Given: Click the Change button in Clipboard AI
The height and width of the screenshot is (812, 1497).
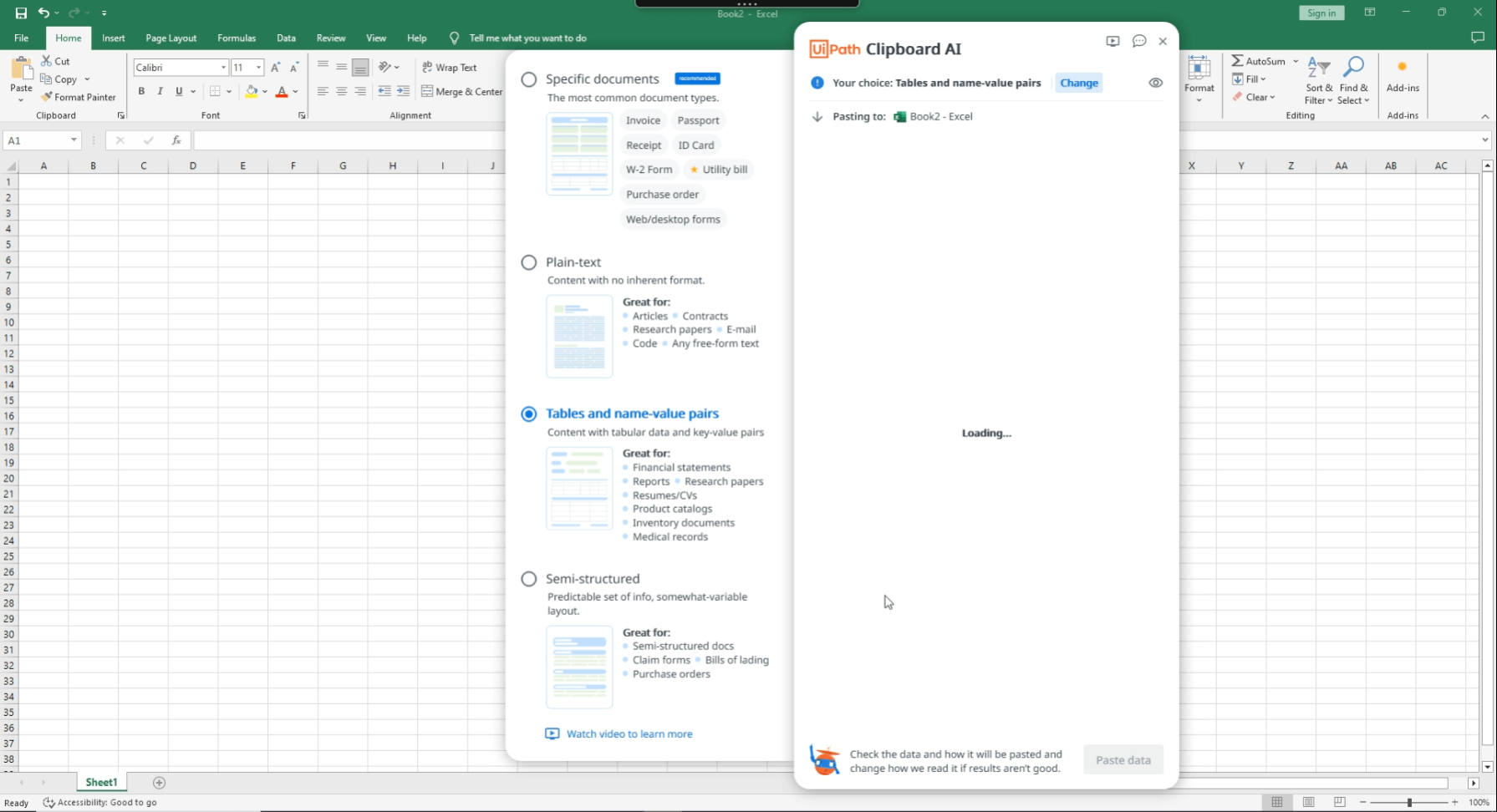Looking at the screenshot, I should pyautogui.click(x=1078, y=83).
